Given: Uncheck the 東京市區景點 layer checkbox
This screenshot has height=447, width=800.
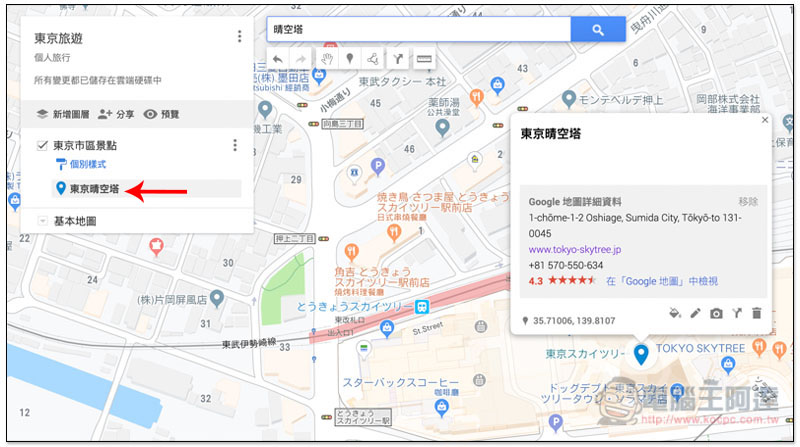Looking at the screenshot, I should [x=42, y=146].
